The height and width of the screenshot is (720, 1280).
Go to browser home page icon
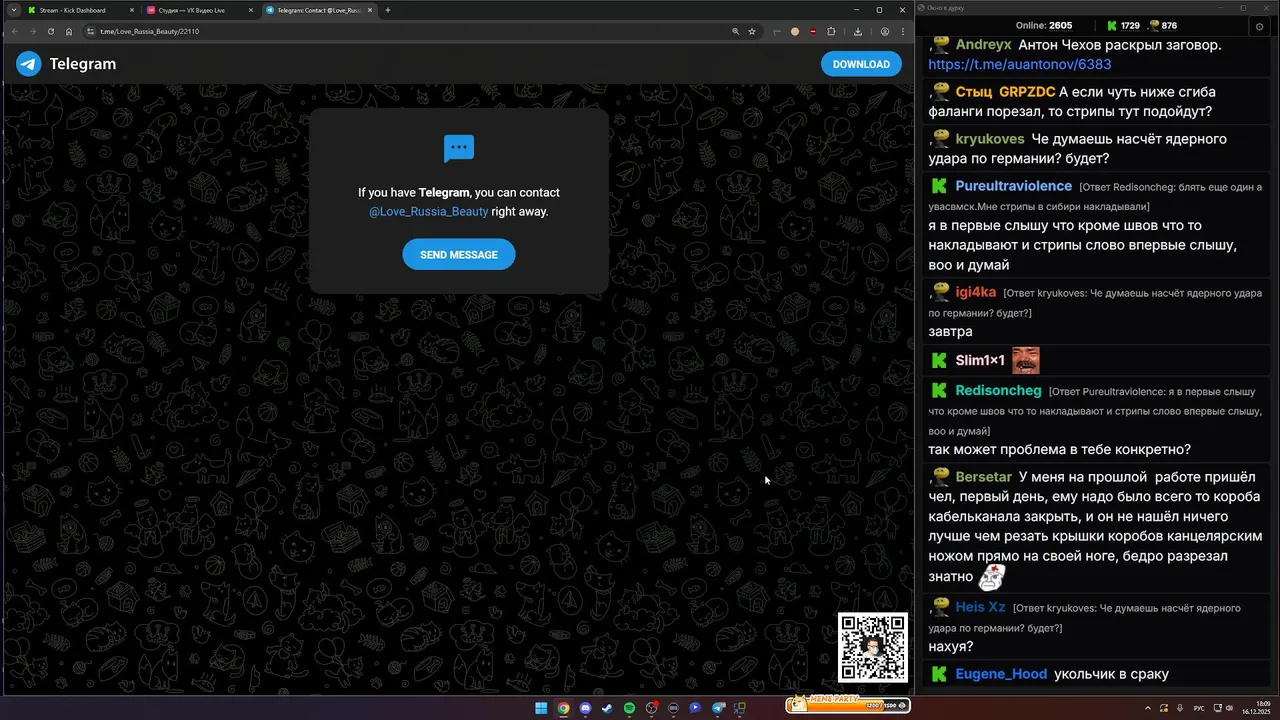pyautogui.click(x=68, y=31)
